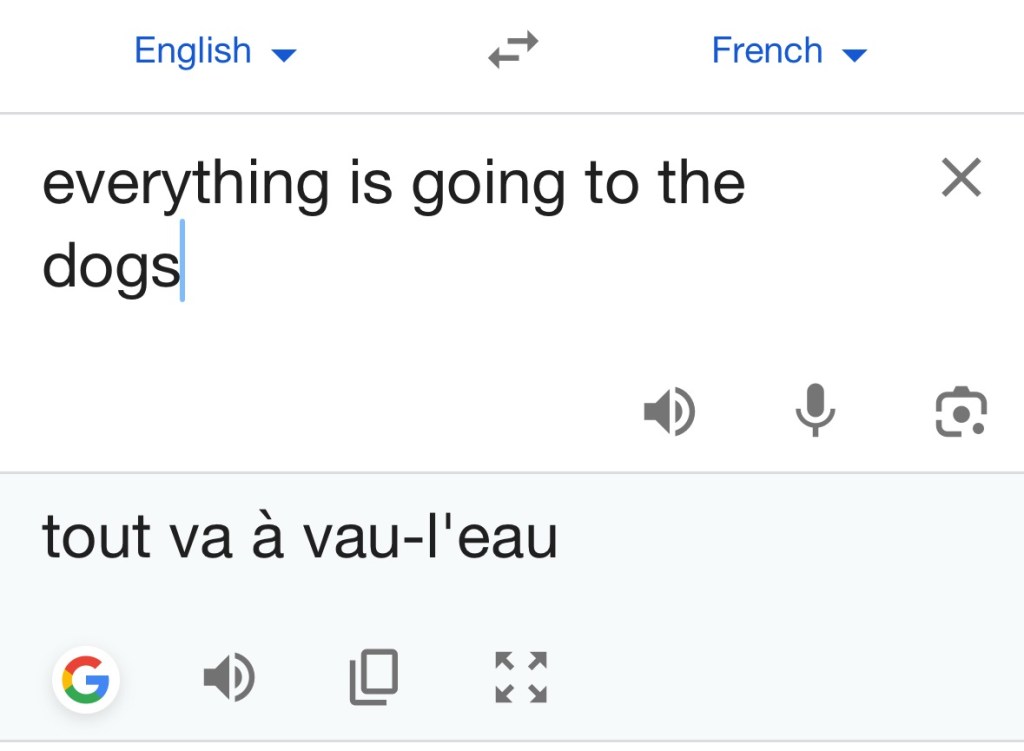The image size is (1024, 751).
Task: Open the English source language dropdown
Action: pyautogui.click(x=216, y=50)
